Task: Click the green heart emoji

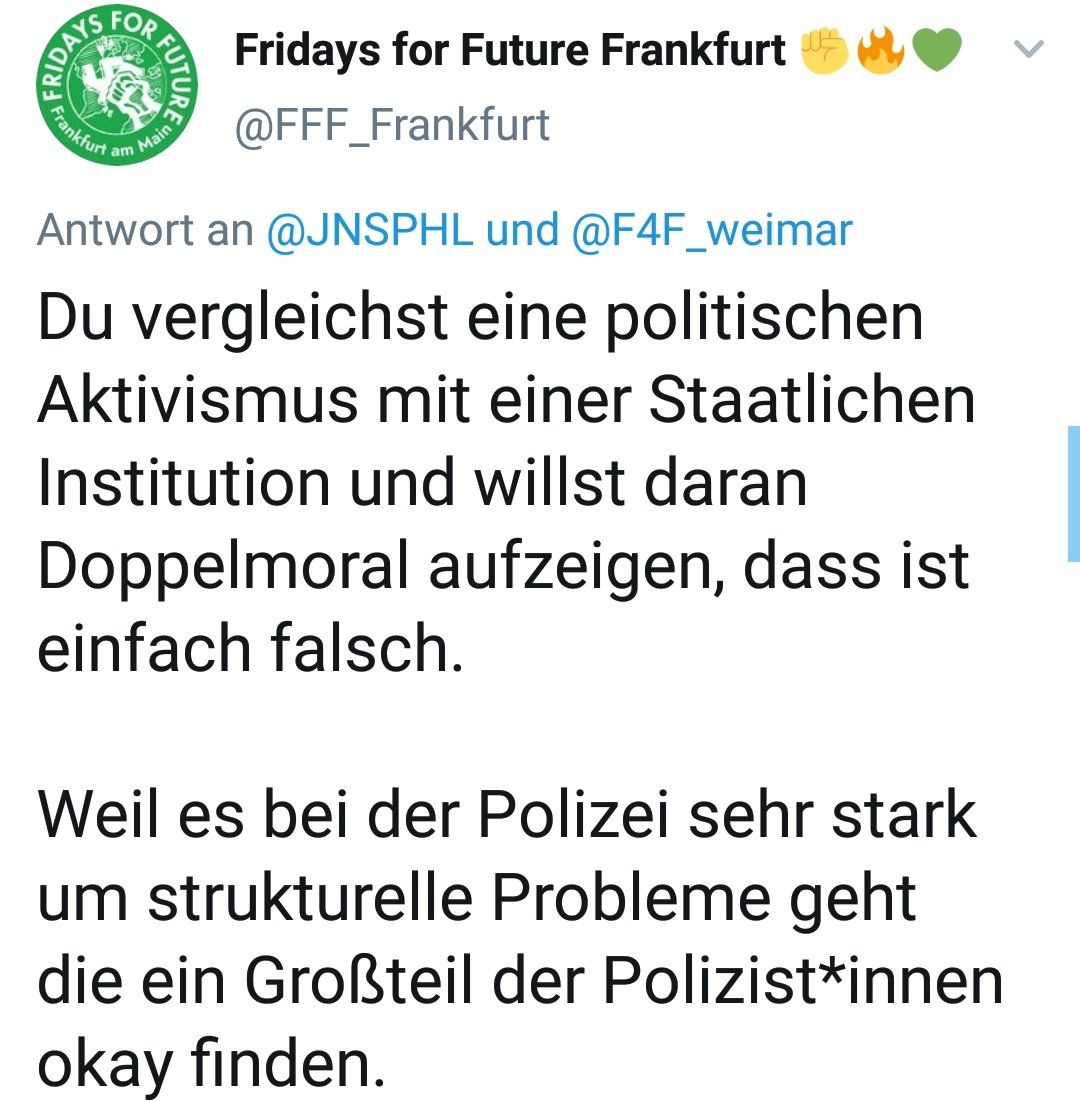Action: tap(936, 51)
